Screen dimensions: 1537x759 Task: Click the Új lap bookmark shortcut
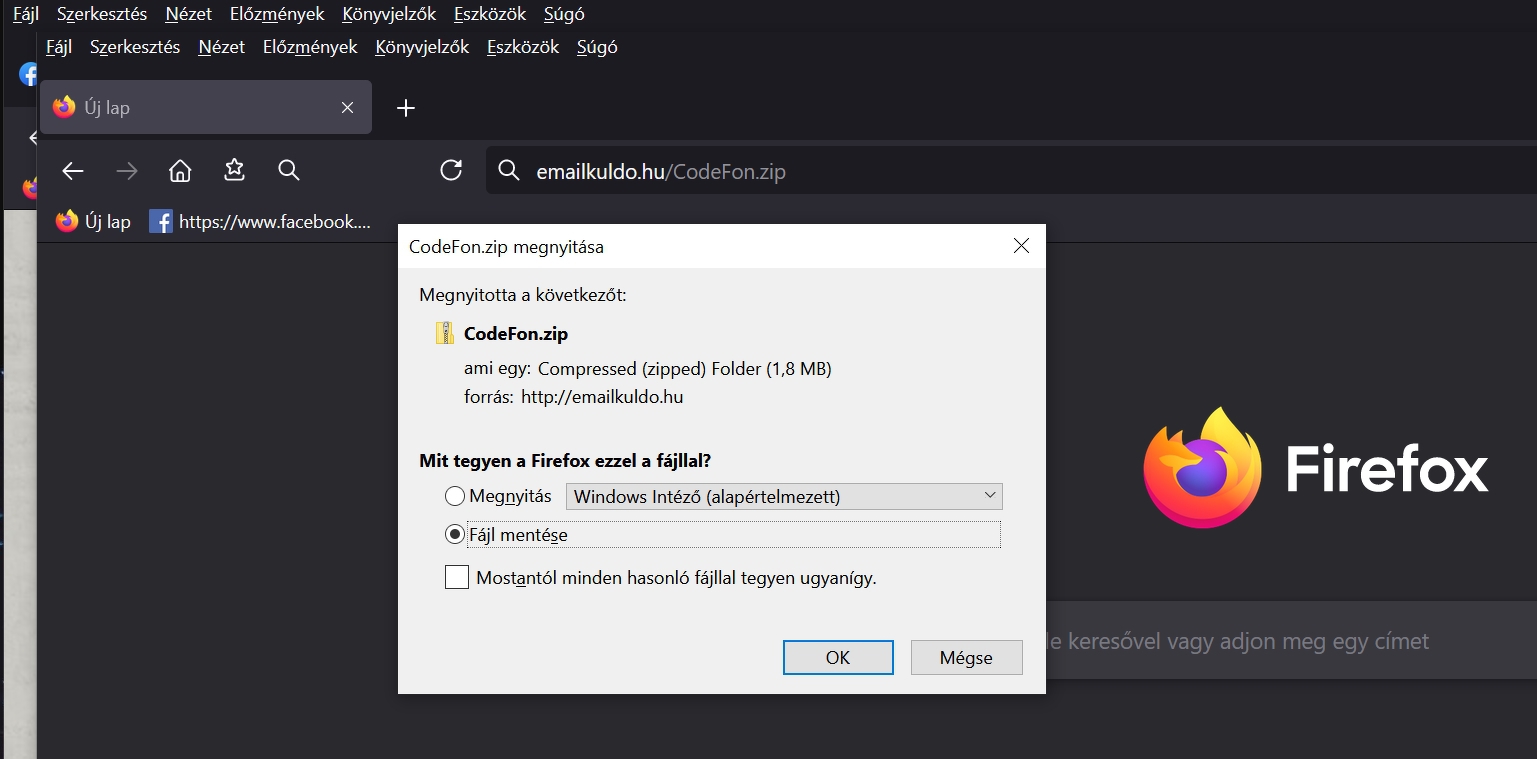pos(93,222)
